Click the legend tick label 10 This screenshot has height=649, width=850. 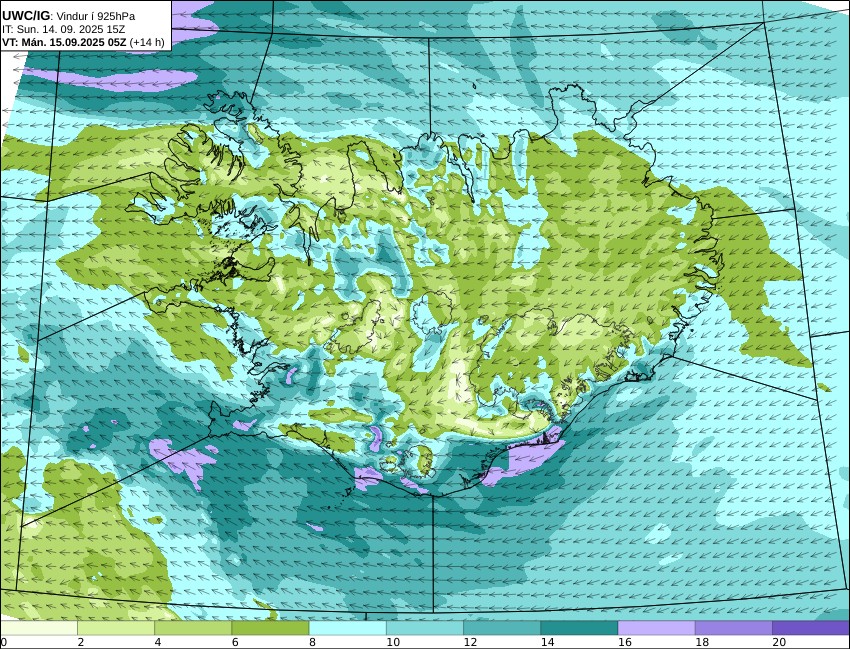click(x=393, y=642)
